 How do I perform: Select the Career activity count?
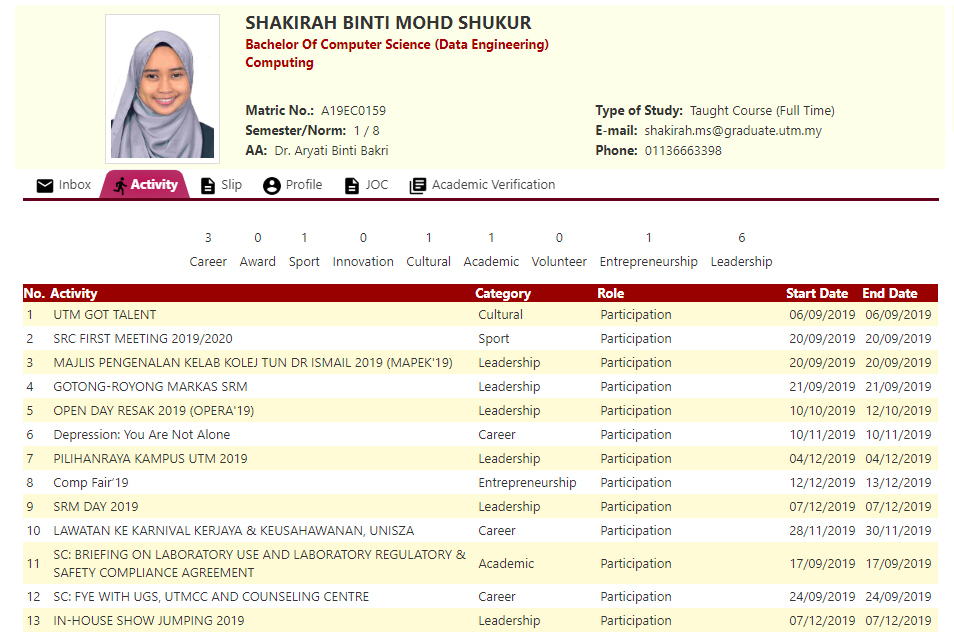[208, 238]
